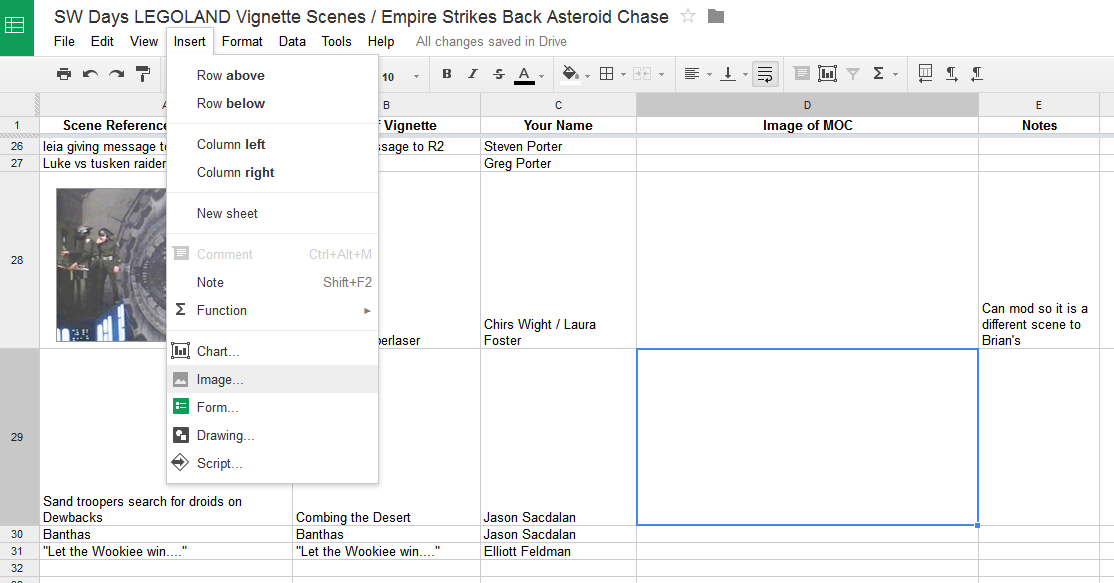The image size is (1114, 583).
Task: Click the horizontal align icon
Action: pos(691,74)
